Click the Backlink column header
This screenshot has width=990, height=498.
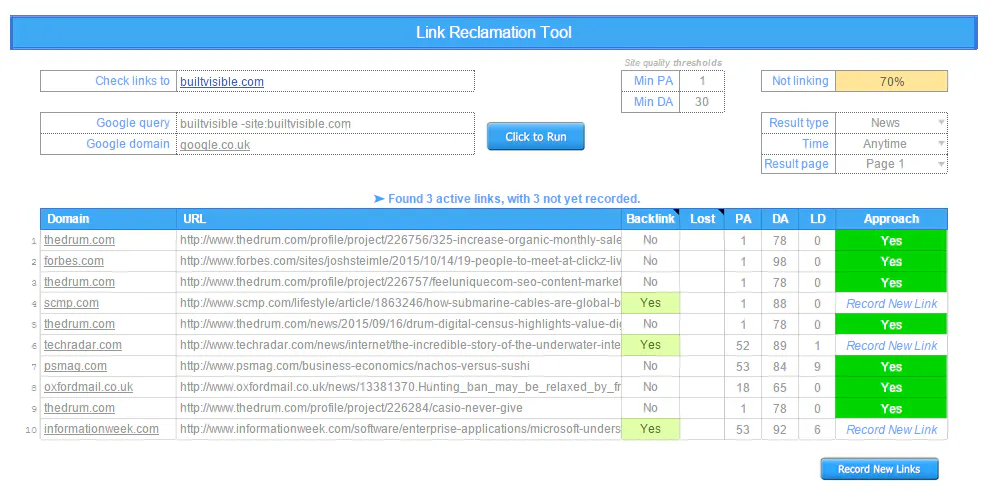[650, 218]
